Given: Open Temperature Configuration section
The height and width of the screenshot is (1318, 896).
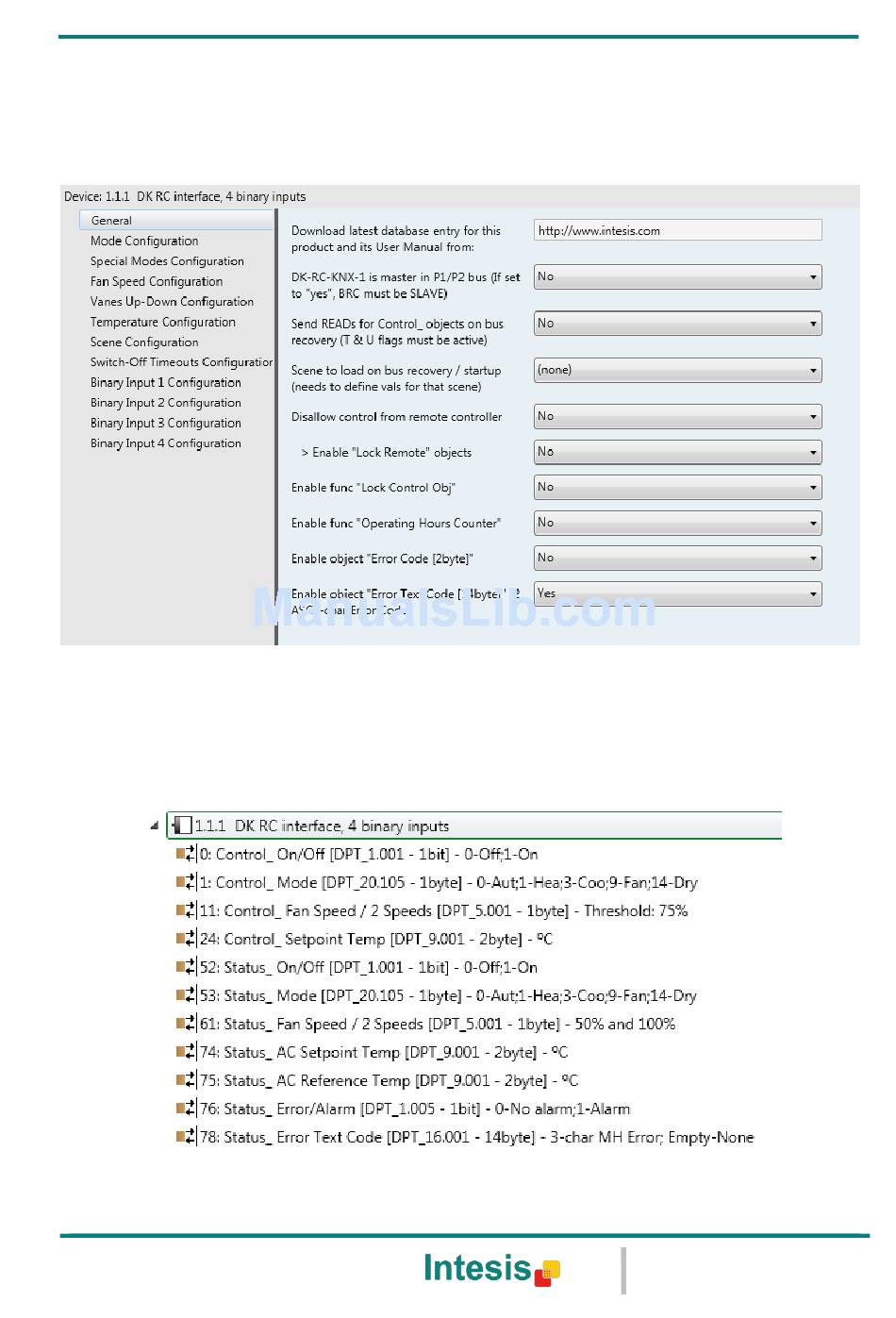Looking at the screenshot, I should click(x=163, y=322).
